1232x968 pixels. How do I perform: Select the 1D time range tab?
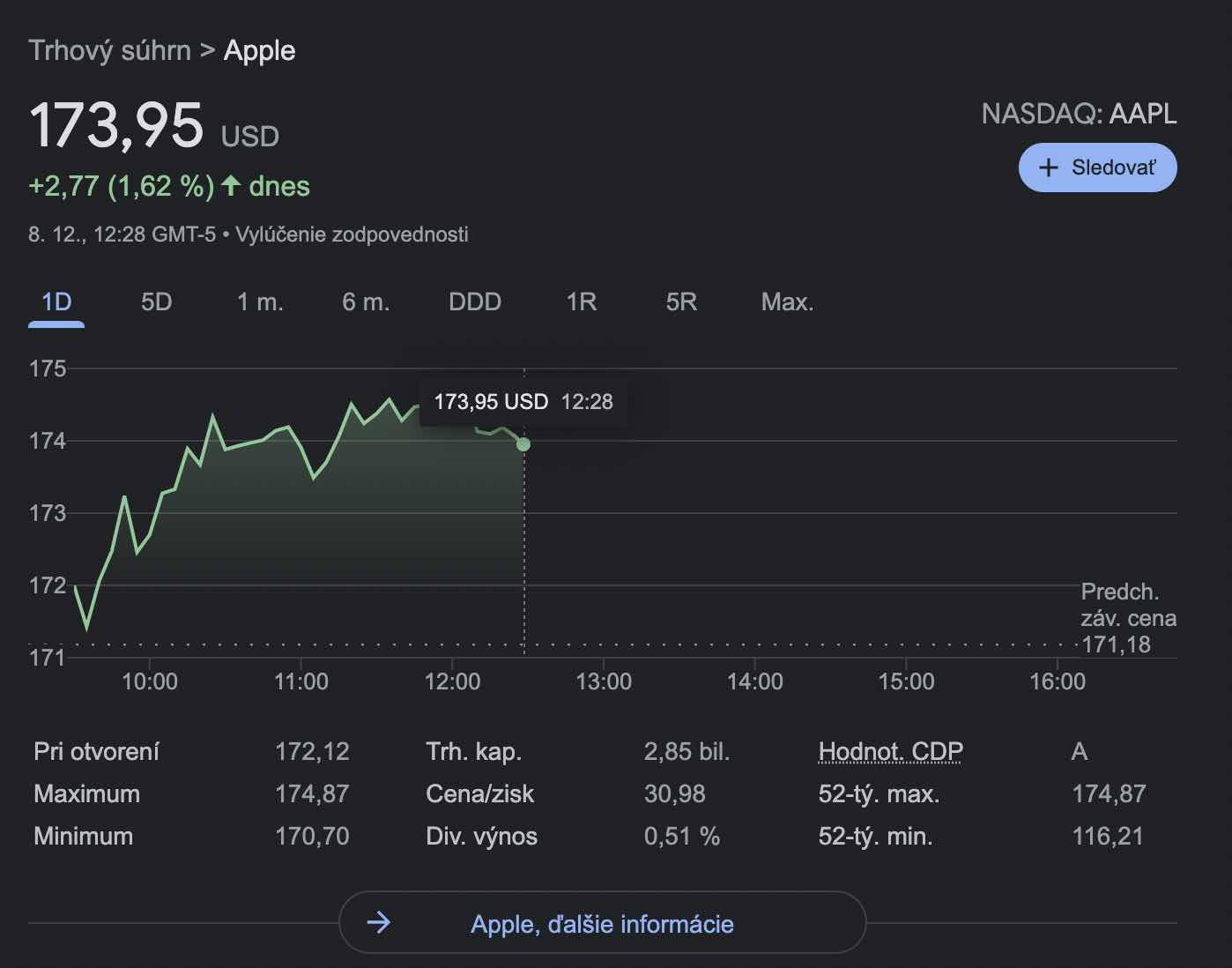point(56,302)
